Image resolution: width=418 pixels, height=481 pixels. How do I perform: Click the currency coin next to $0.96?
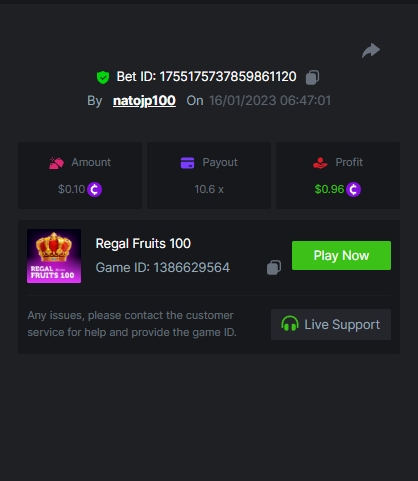353,190
